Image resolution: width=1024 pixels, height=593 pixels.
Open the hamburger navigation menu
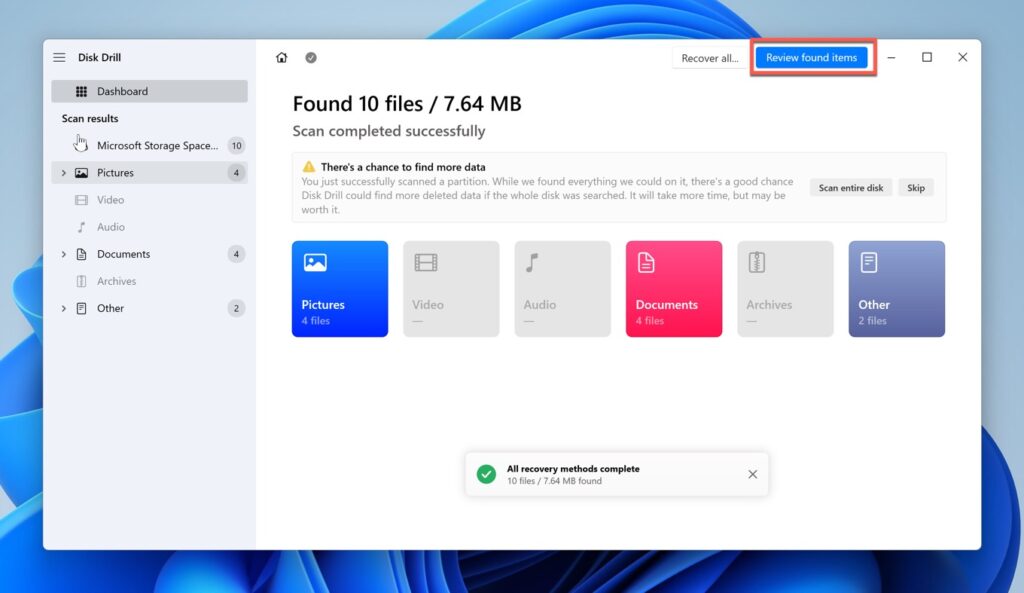click(x=60, y=57)
